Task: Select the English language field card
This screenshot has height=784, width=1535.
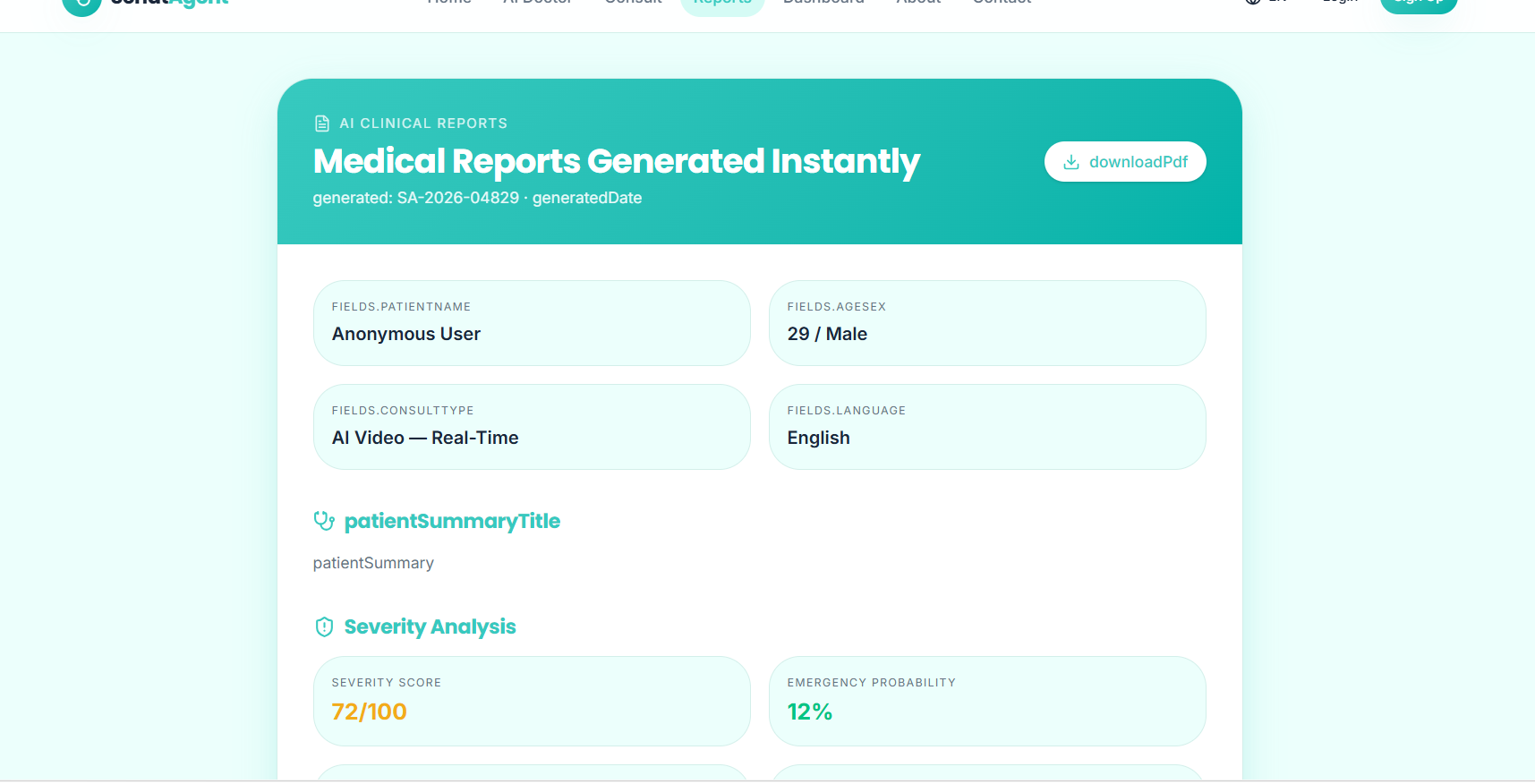Action: pyautogui.click(x=987, y=427)
